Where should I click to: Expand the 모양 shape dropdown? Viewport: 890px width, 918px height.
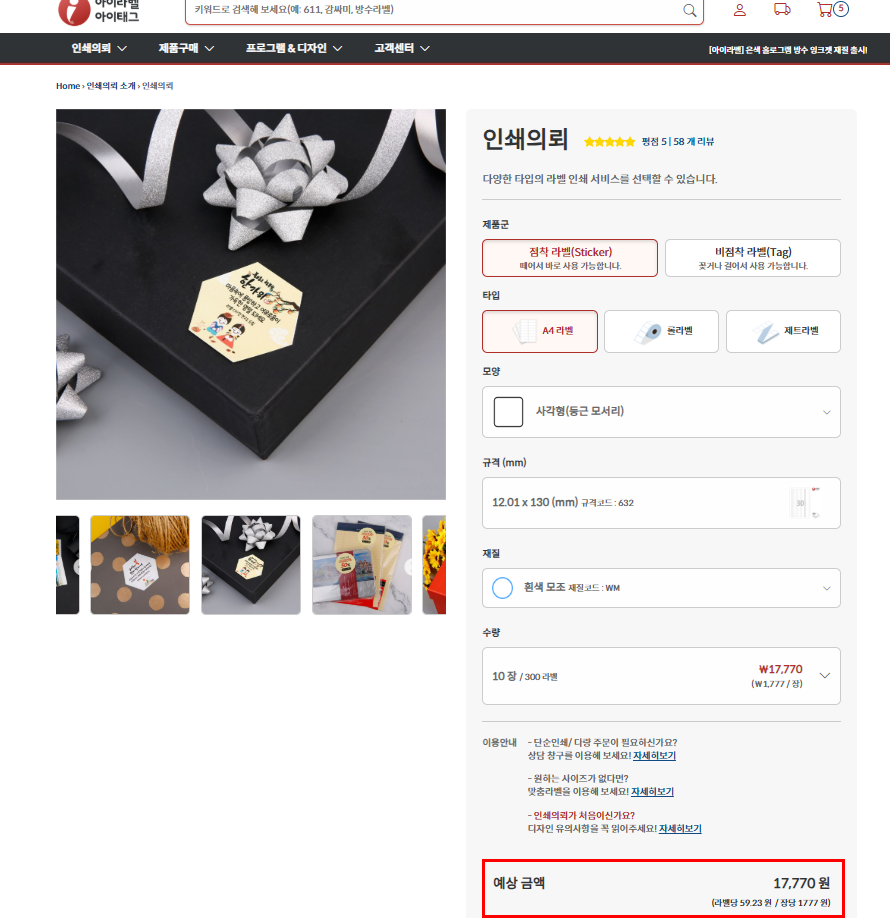pos(661,412)
